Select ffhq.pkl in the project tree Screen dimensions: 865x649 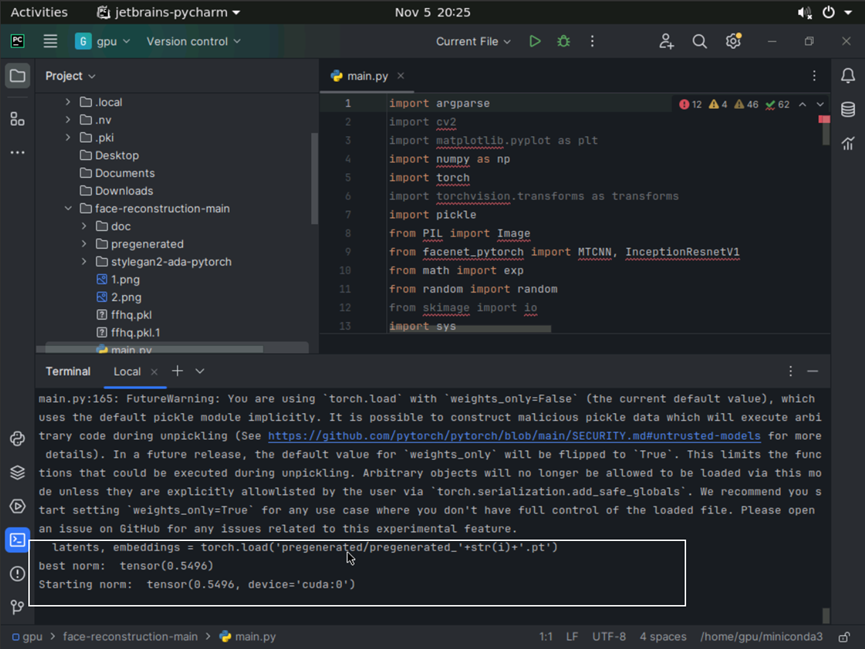[131, 315]
